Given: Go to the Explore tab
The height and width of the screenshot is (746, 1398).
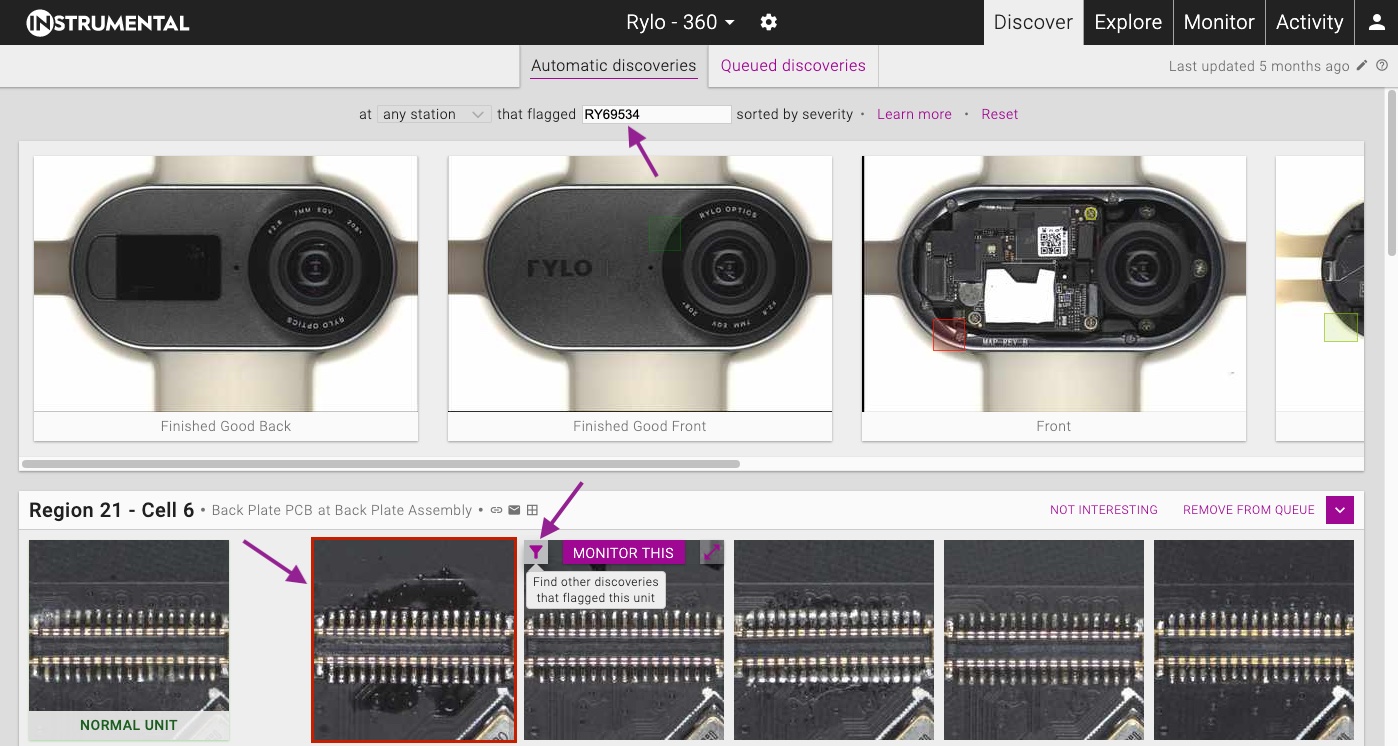Looking at the screenshot, I should 1128,22.
